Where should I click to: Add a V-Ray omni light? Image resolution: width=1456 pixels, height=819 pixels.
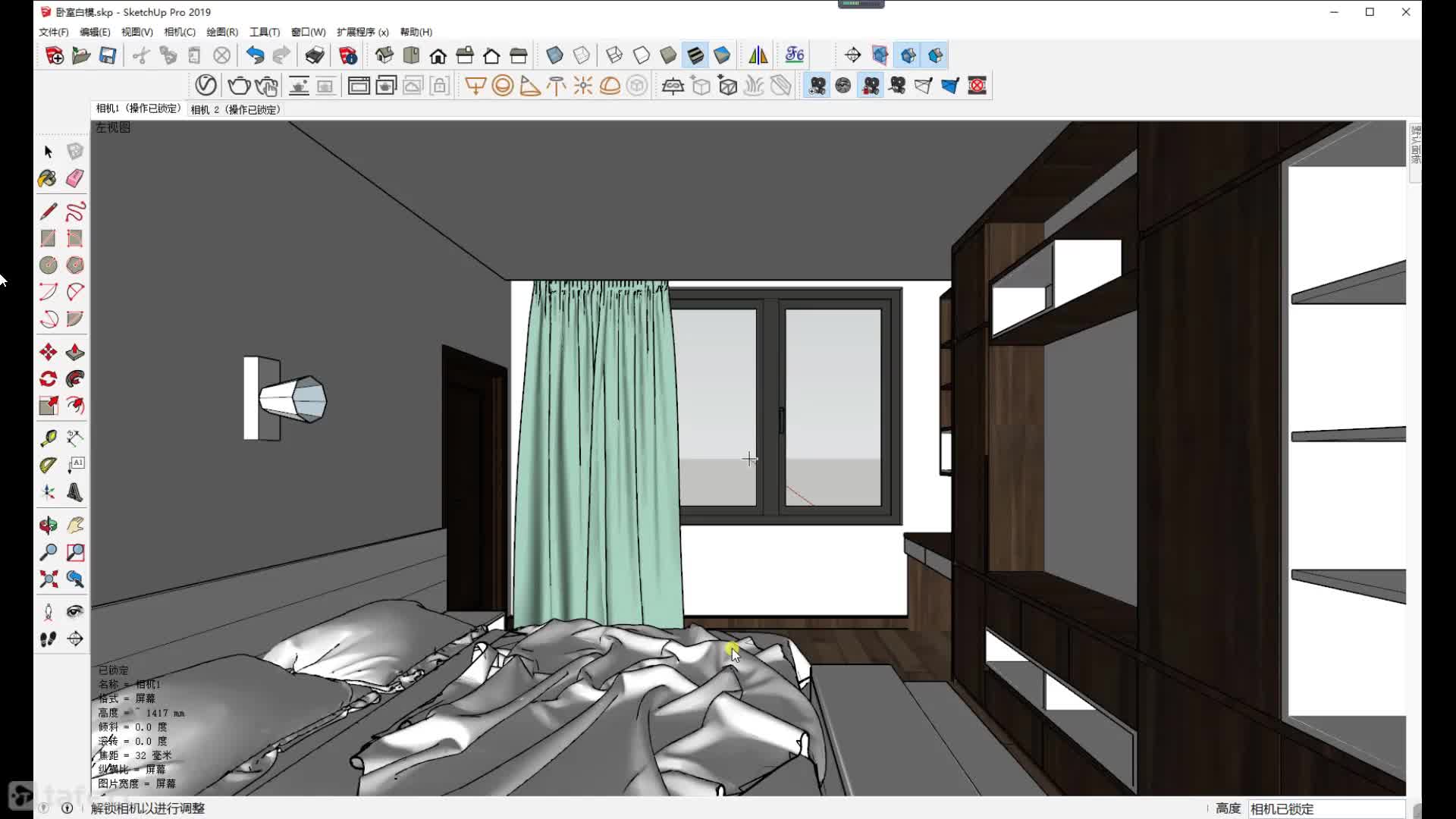click(583, 86)
